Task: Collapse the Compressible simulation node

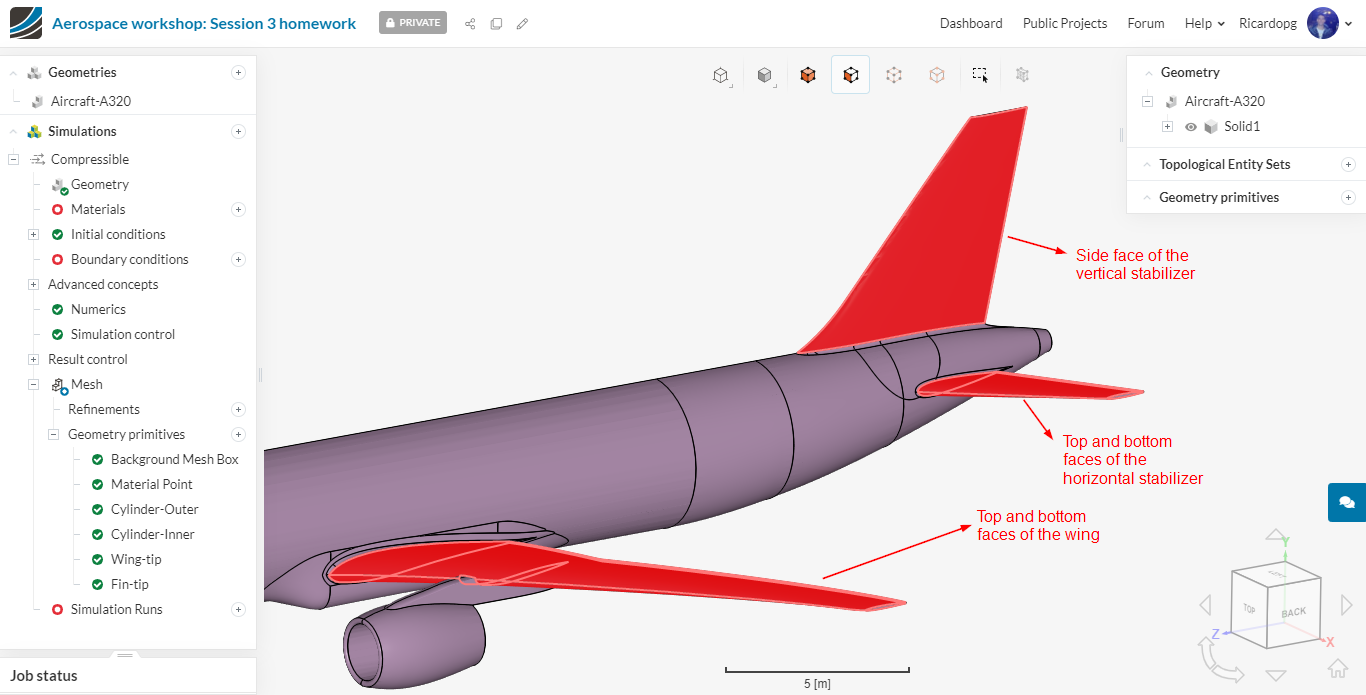Action: (x=13, y=159)
